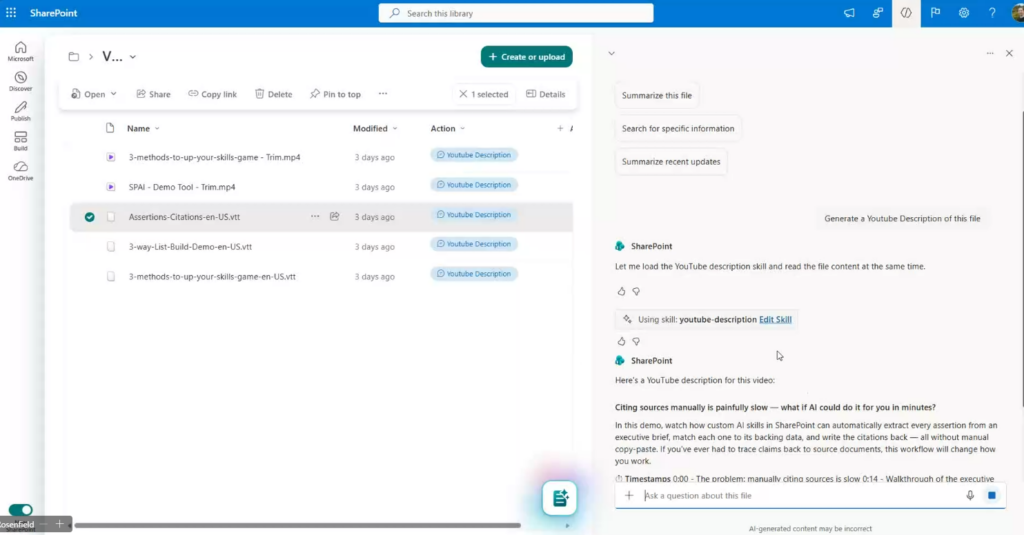This screenshot has width=1024, height=535.
Task: Click the microphone icon in chat box
Action: point(970,496)
